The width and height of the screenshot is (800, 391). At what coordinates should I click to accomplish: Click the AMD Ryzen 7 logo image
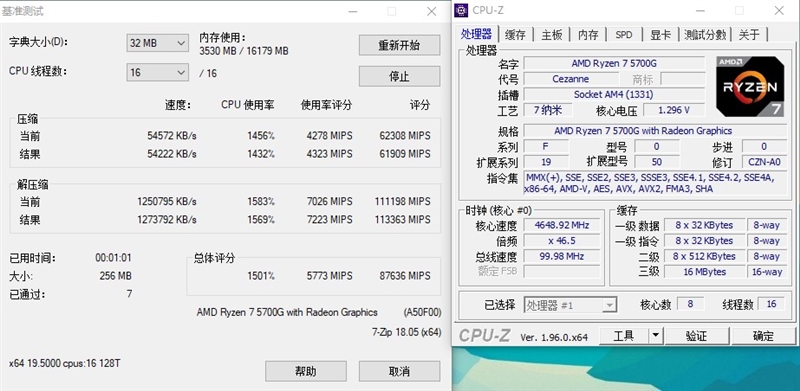tap(750, 86)
